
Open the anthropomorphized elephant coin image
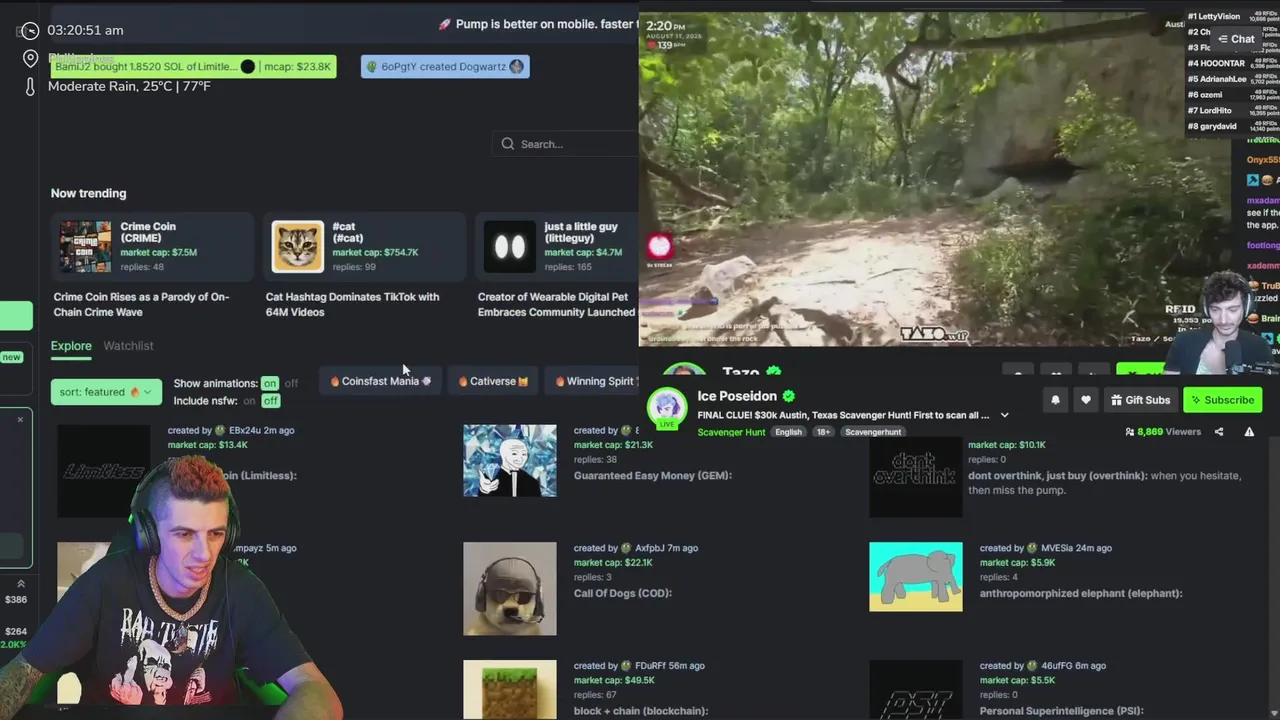click(916, 577)
